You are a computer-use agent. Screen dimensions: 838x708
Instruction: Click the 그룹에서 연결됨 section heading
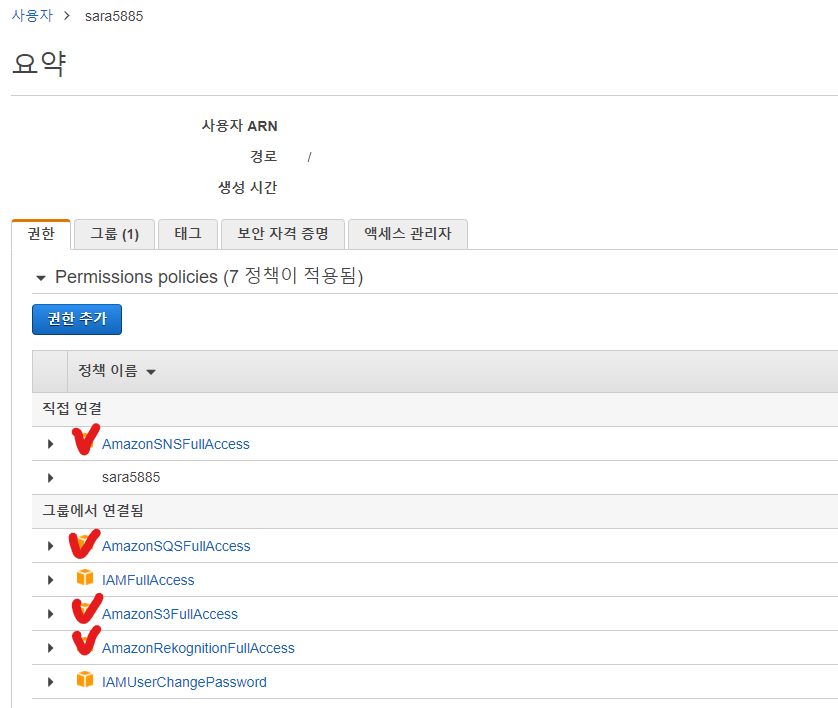93,511
